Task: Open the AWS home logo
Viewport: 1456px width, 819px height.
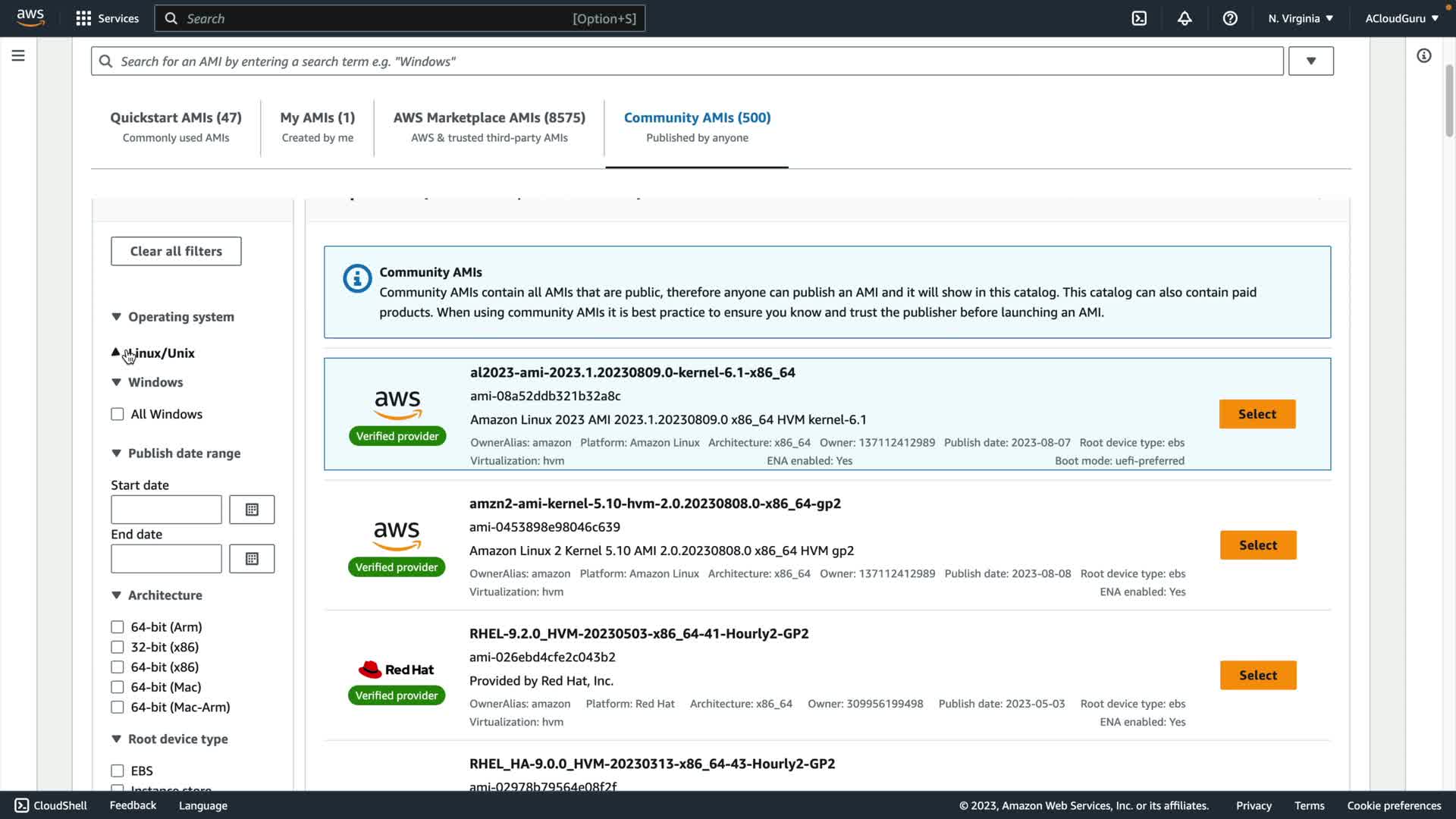Action: tap(30, 17)
